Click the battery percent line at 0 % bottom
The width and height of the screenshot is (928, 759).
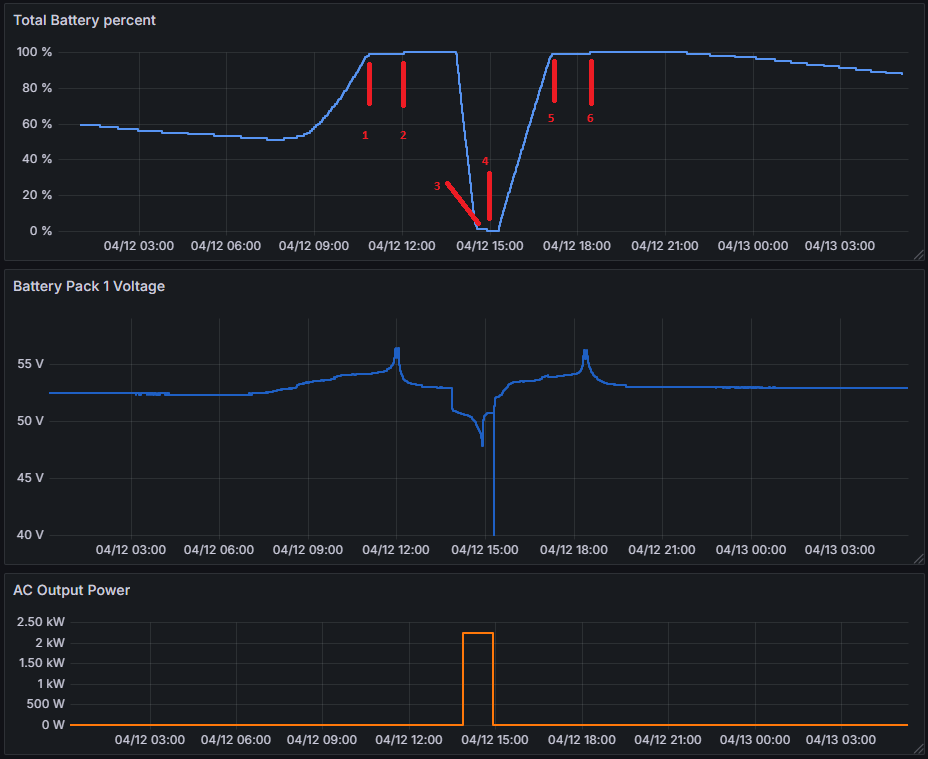(x=494, y=230)
